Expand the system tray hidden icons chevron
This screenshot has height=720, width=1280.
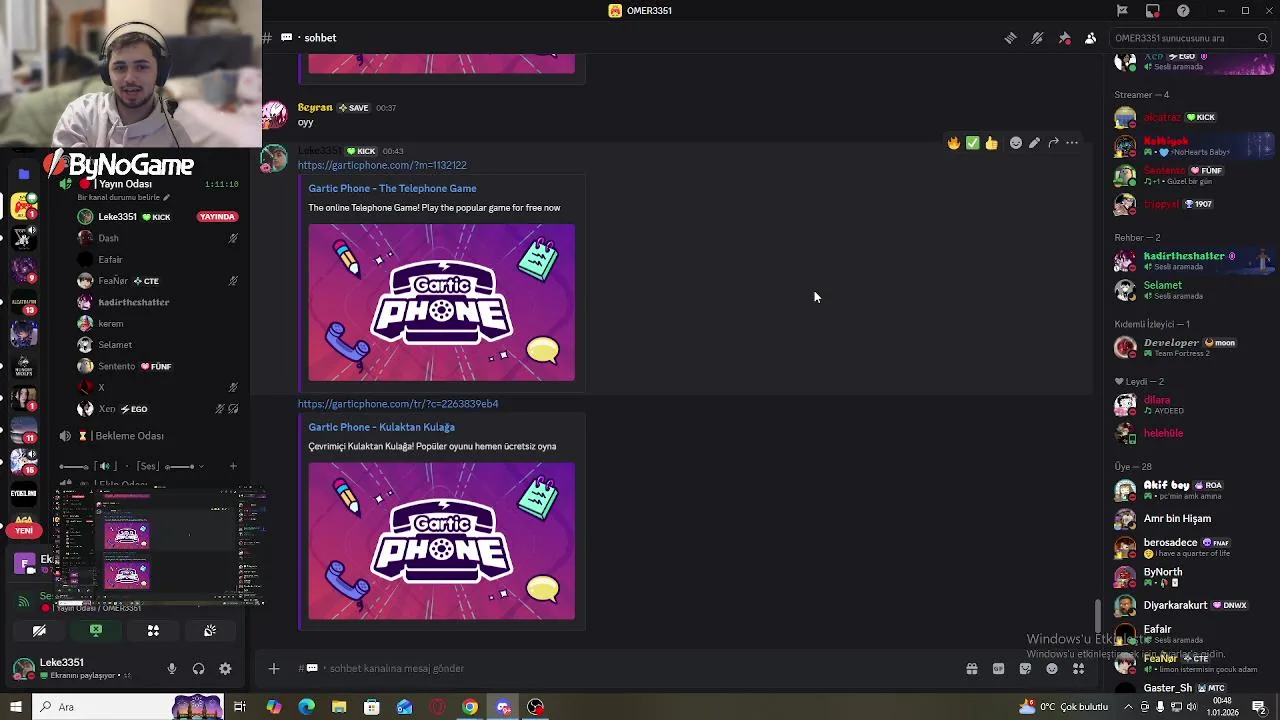1126,707
